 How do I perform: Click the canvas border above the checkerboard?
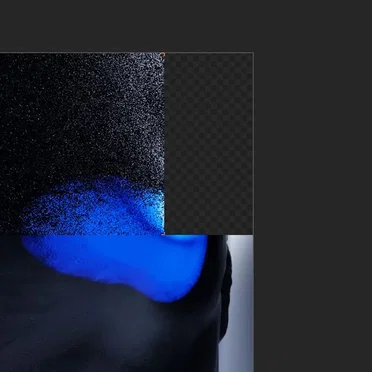click(x=209, y=52)
